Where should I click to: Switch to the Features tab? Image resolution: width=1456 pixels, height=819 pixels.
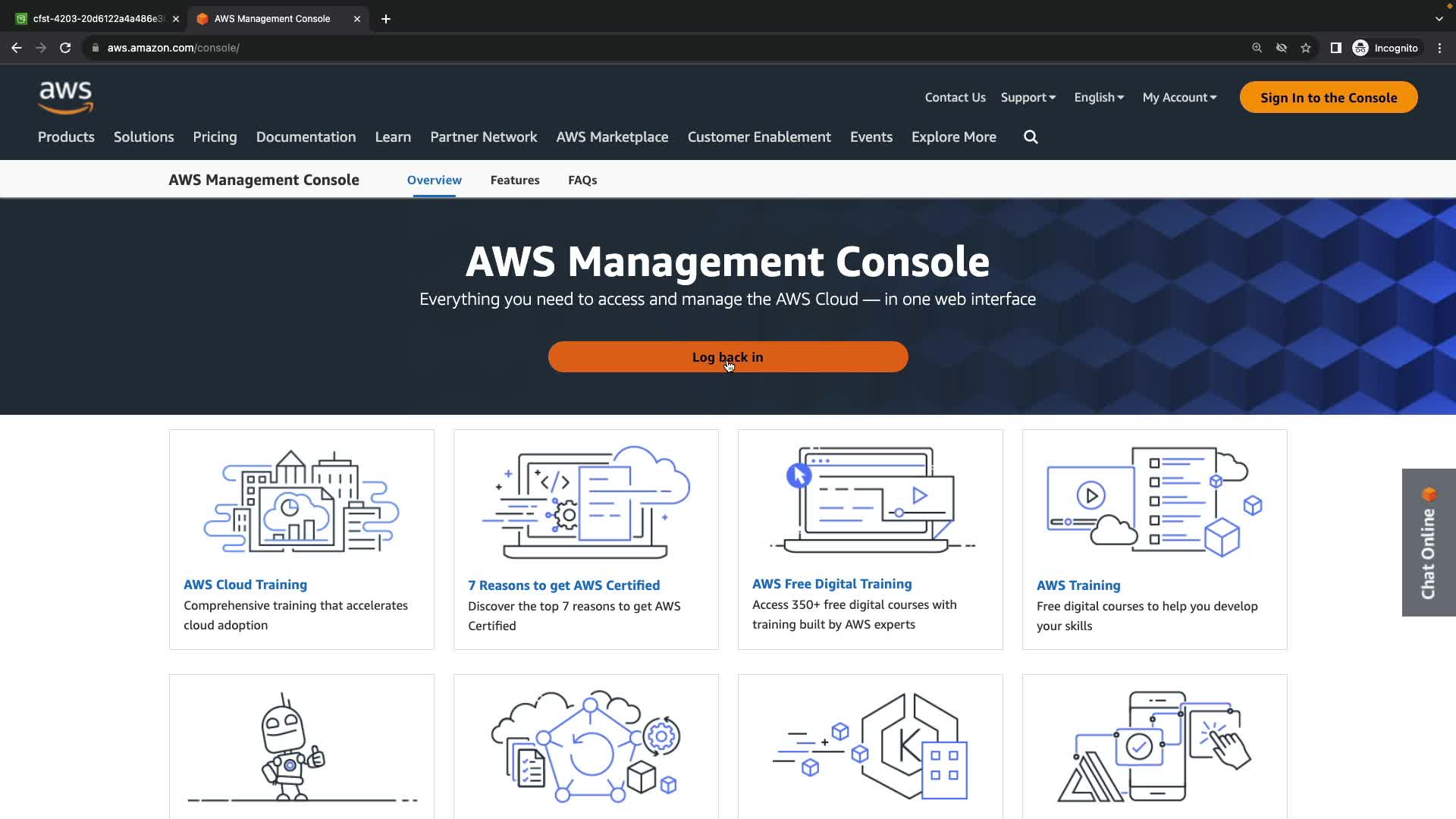coord(515,180)
